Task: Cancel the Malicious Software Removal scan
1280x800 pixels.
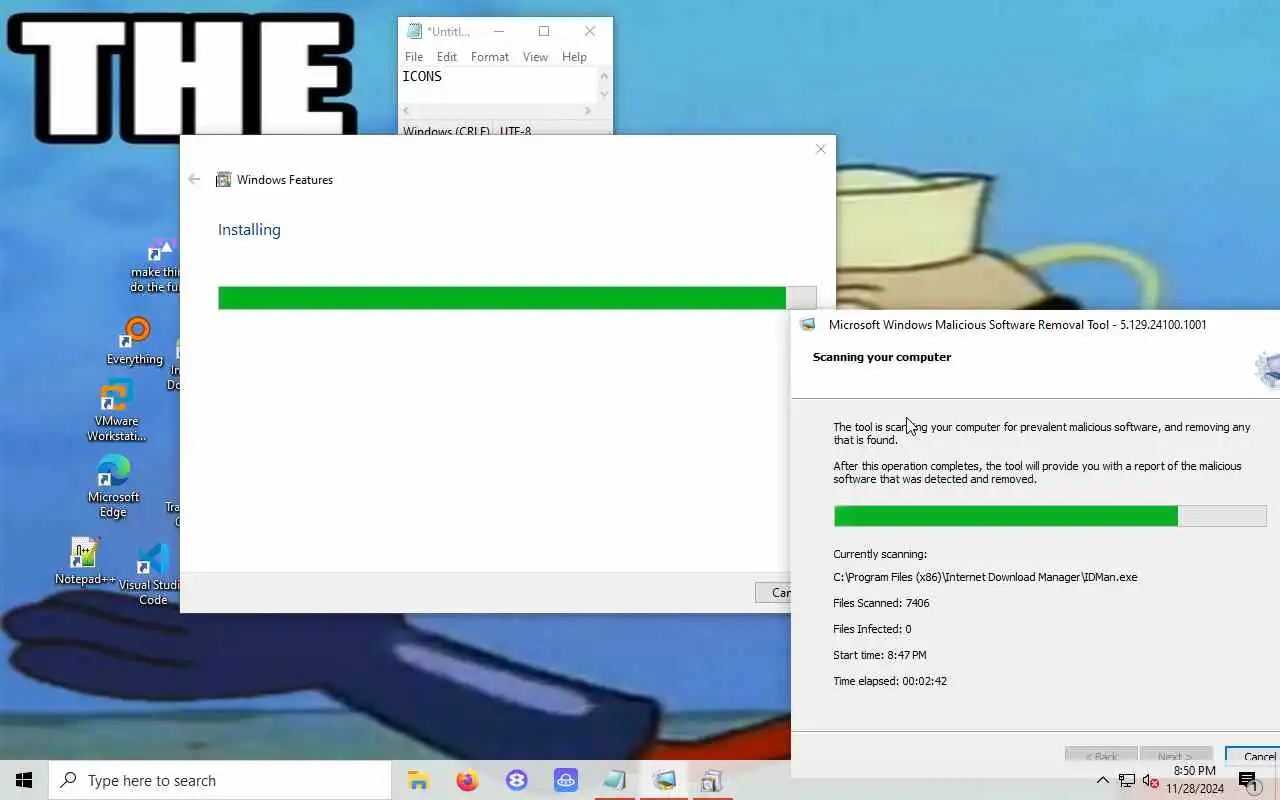Action: 1252,757
